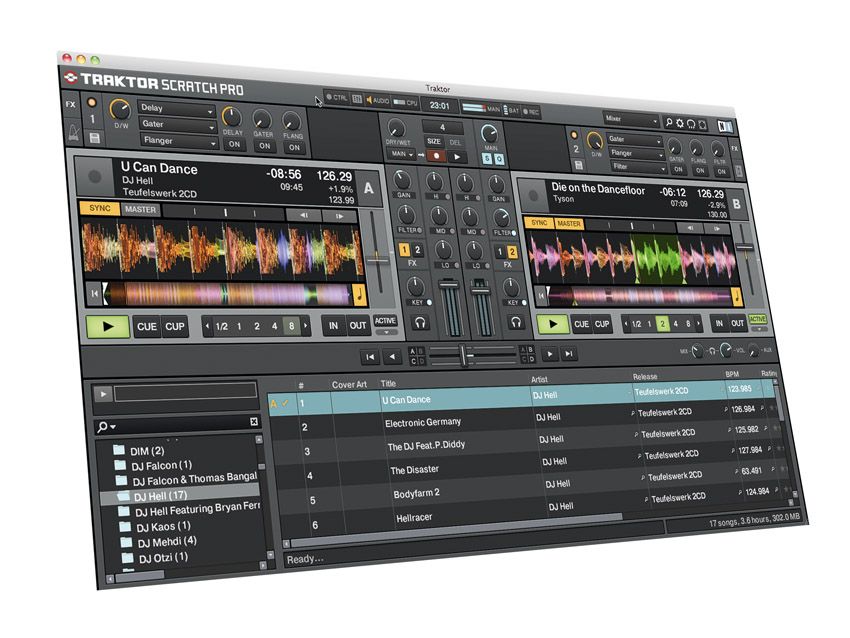
Task: Click the AUDIO indicator in header
Action: (378, 100)
